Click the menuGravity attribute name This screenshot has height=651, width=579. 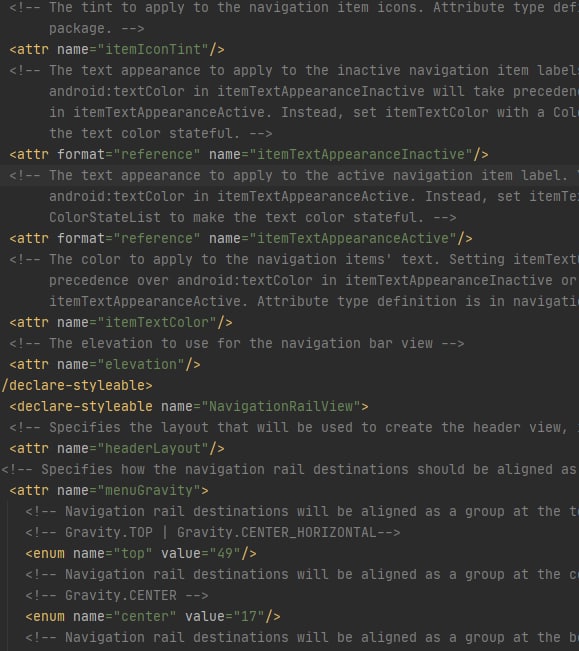pos(149,490)
